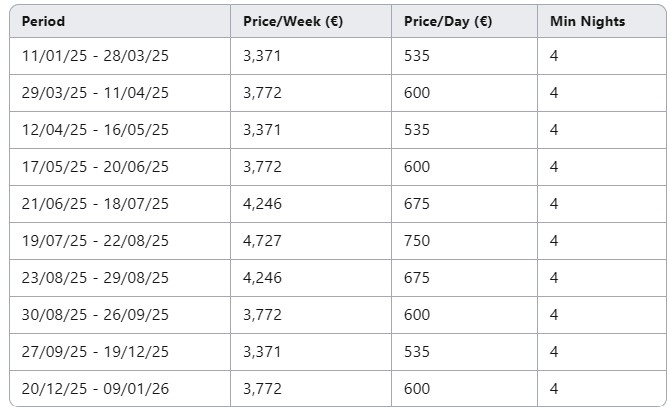Screen dimensions: 670x407
Task: Click min nights value in 20/12/25 row
Action: (602, 389)
